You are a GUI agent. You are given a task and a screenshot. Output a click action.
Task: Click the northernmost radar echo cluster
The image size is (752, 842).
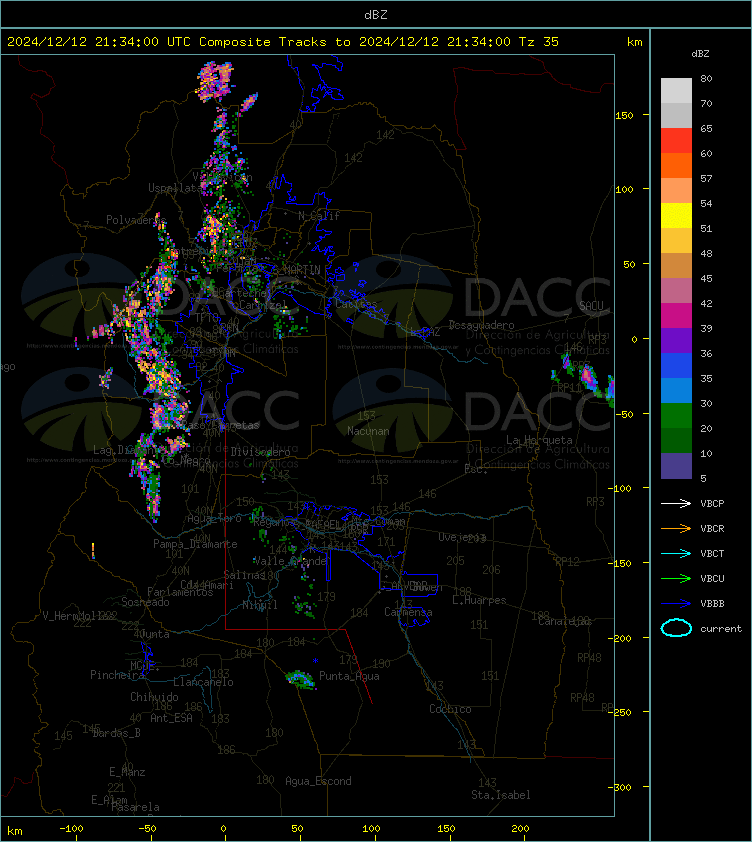(x=215, y=81)
